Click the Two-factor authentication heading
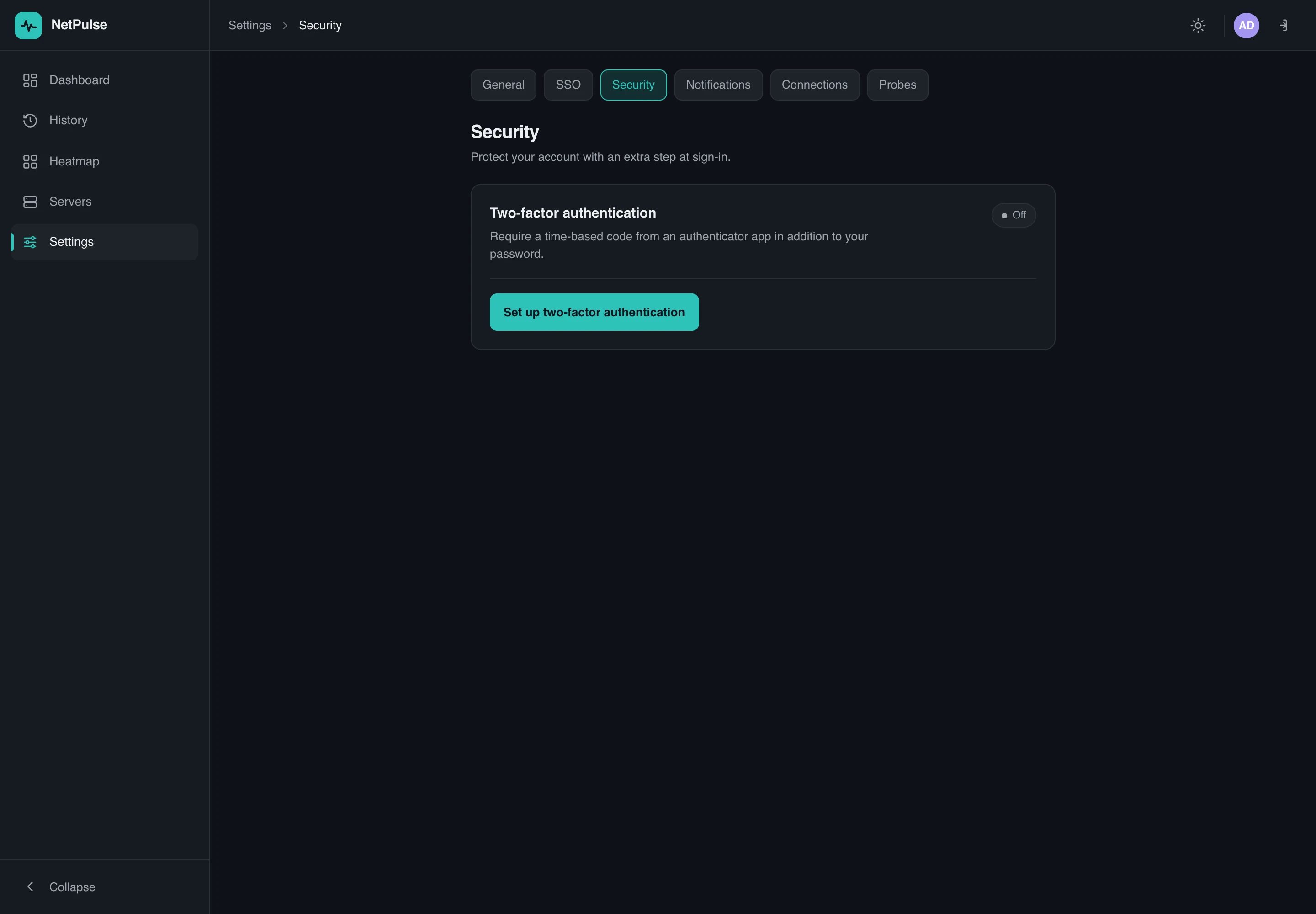1316x914 pixels. coord(573,213)
